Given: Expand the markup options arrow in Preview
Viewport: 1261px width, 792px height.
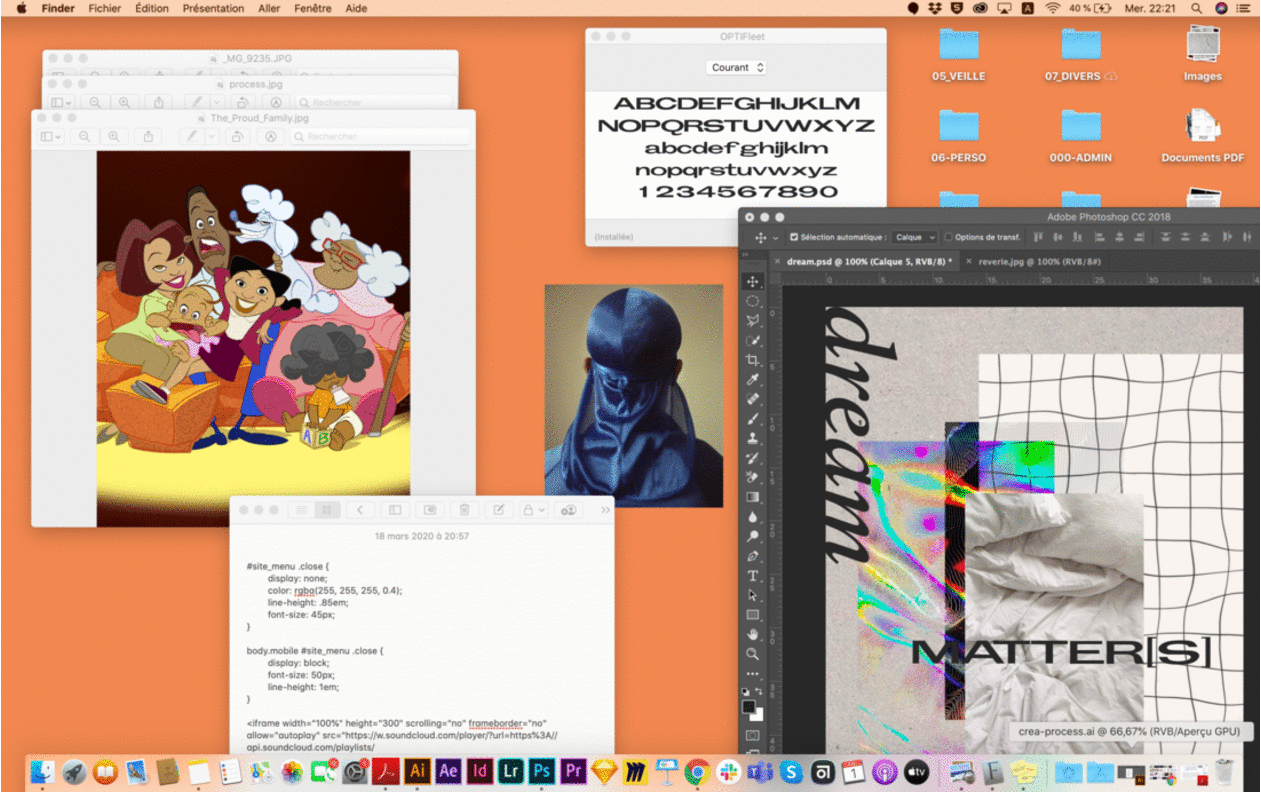Looking at the screenshot, I should coord(212,136).
